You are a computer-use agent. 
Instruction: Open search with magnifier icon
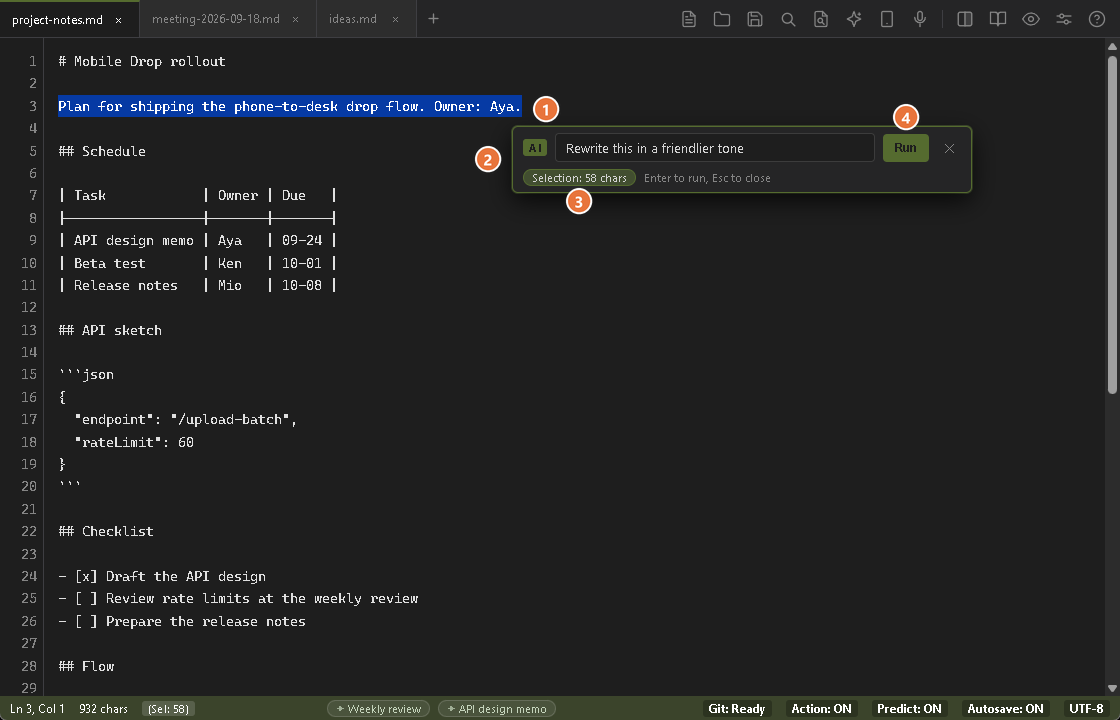(788, 19)
